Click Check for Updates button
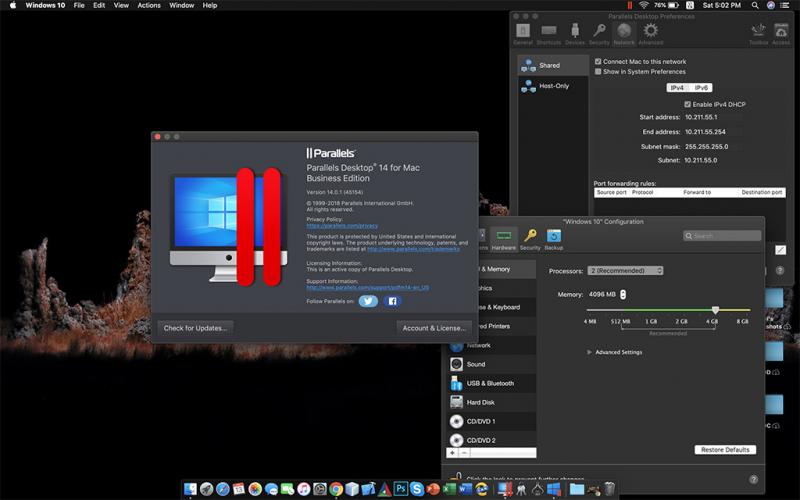This screenshot has width=800, height=500. [195, 328]
